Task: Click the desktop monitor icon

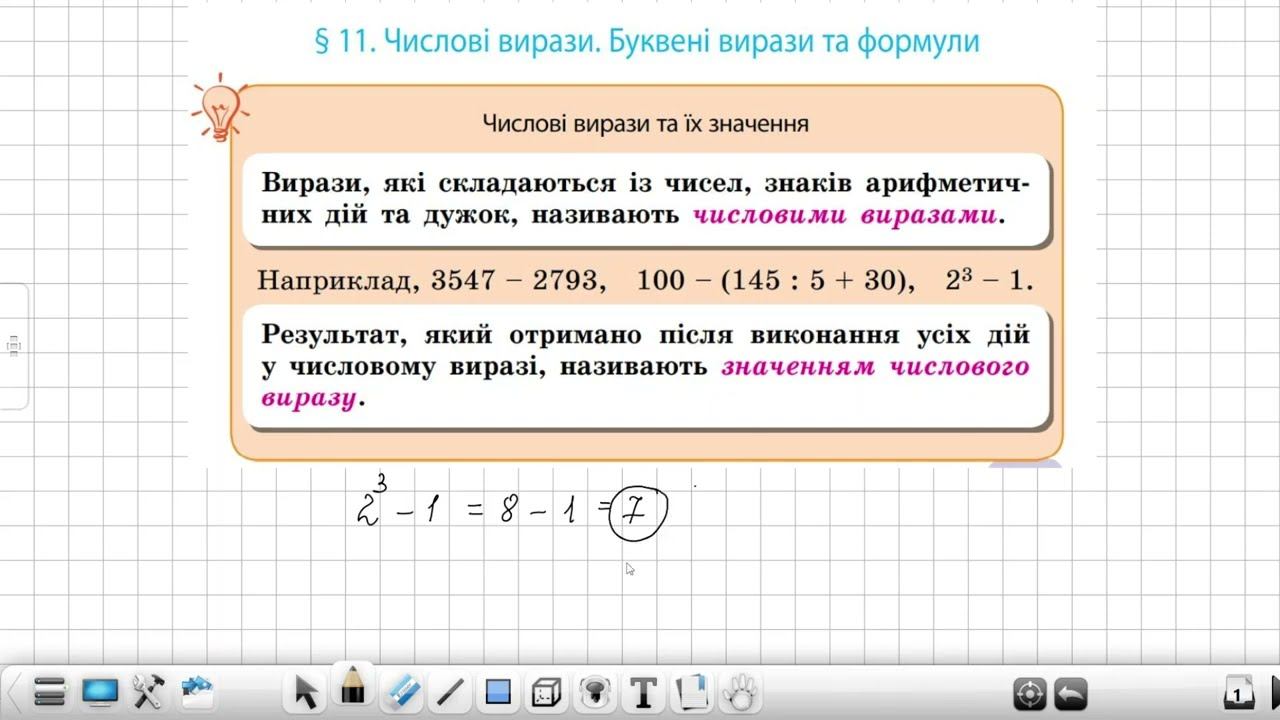Action: coord(100,691)
